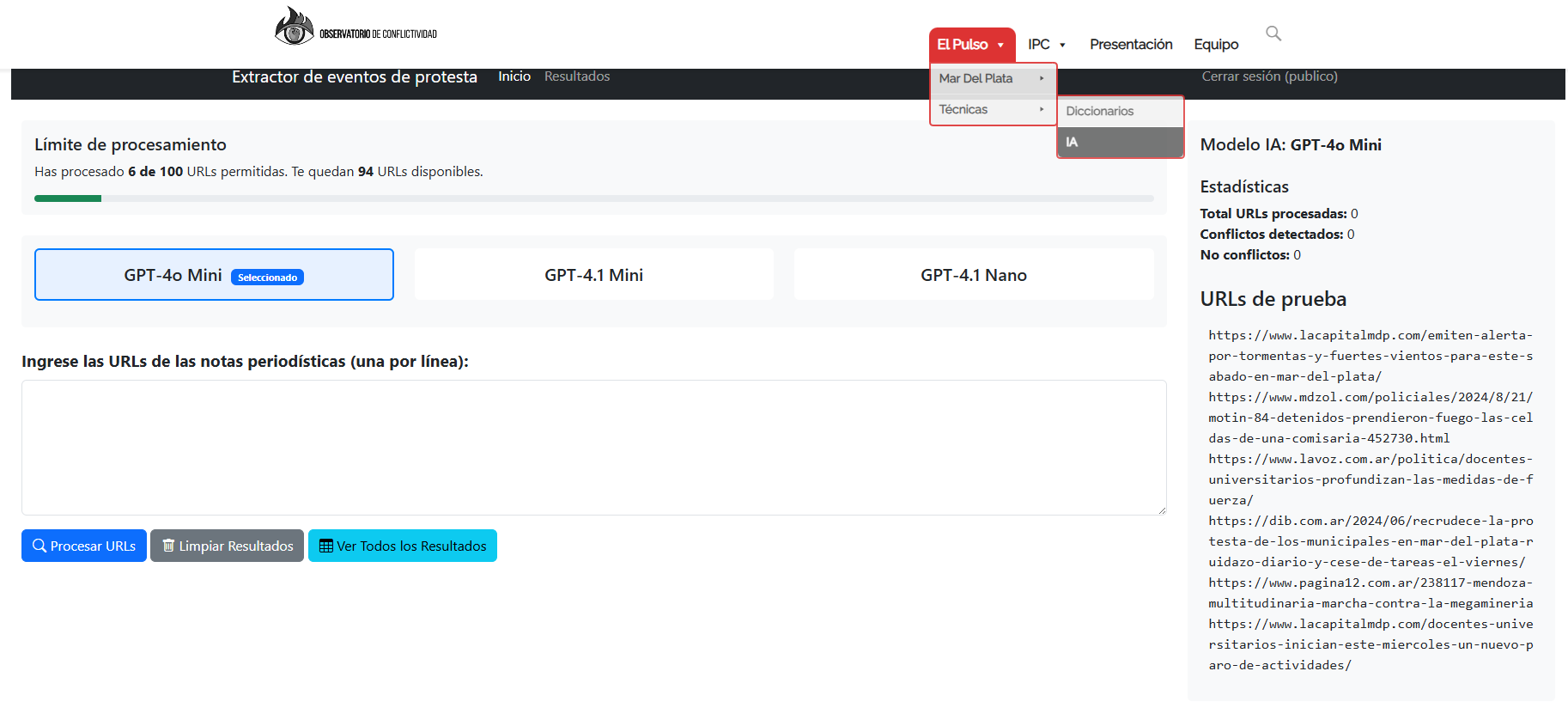
Task: Click the magnifier icon in Procesar URLs
Action: tap(40, 546)
